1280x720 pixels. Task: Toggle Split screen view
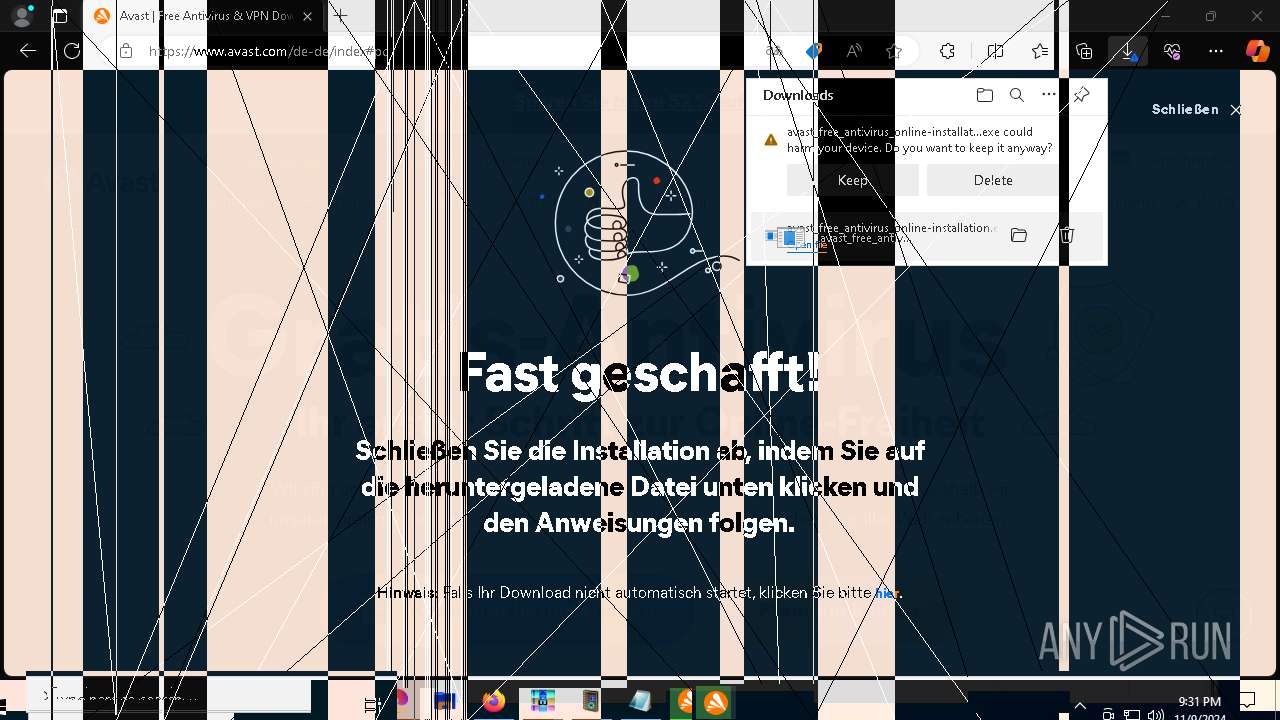click(995, 51)
